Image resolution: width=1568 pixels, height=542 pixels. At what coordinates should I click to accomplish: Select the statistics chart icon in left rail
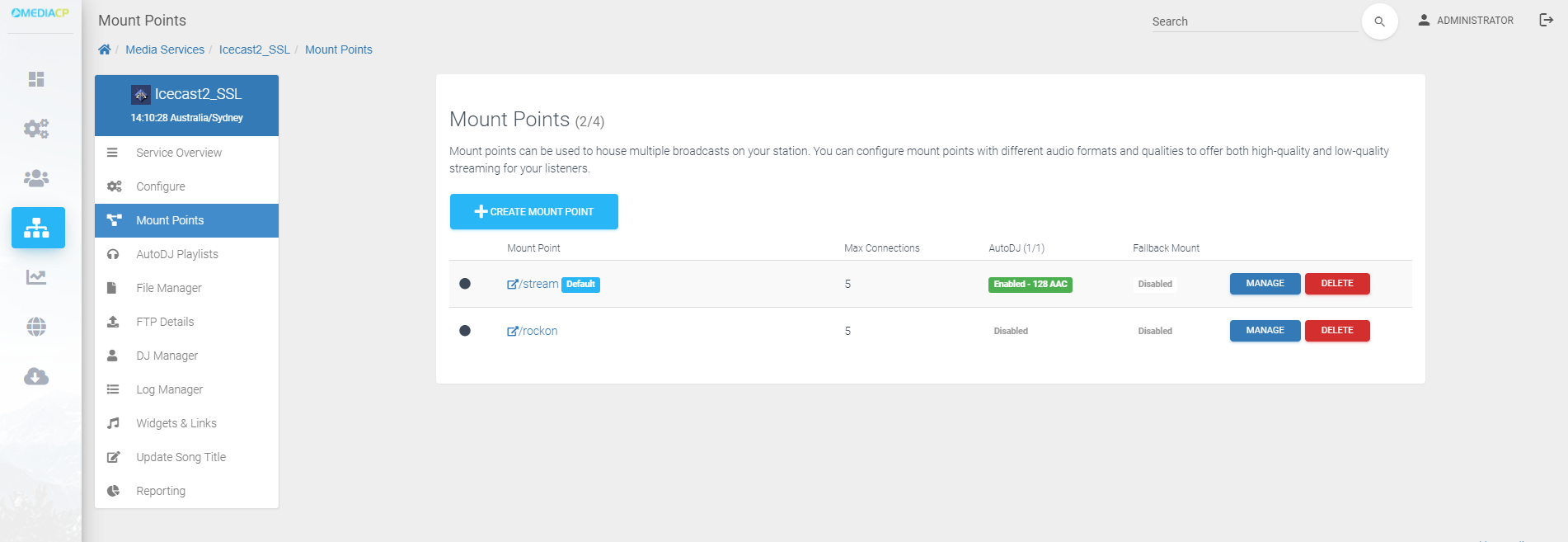pos(36,277)
